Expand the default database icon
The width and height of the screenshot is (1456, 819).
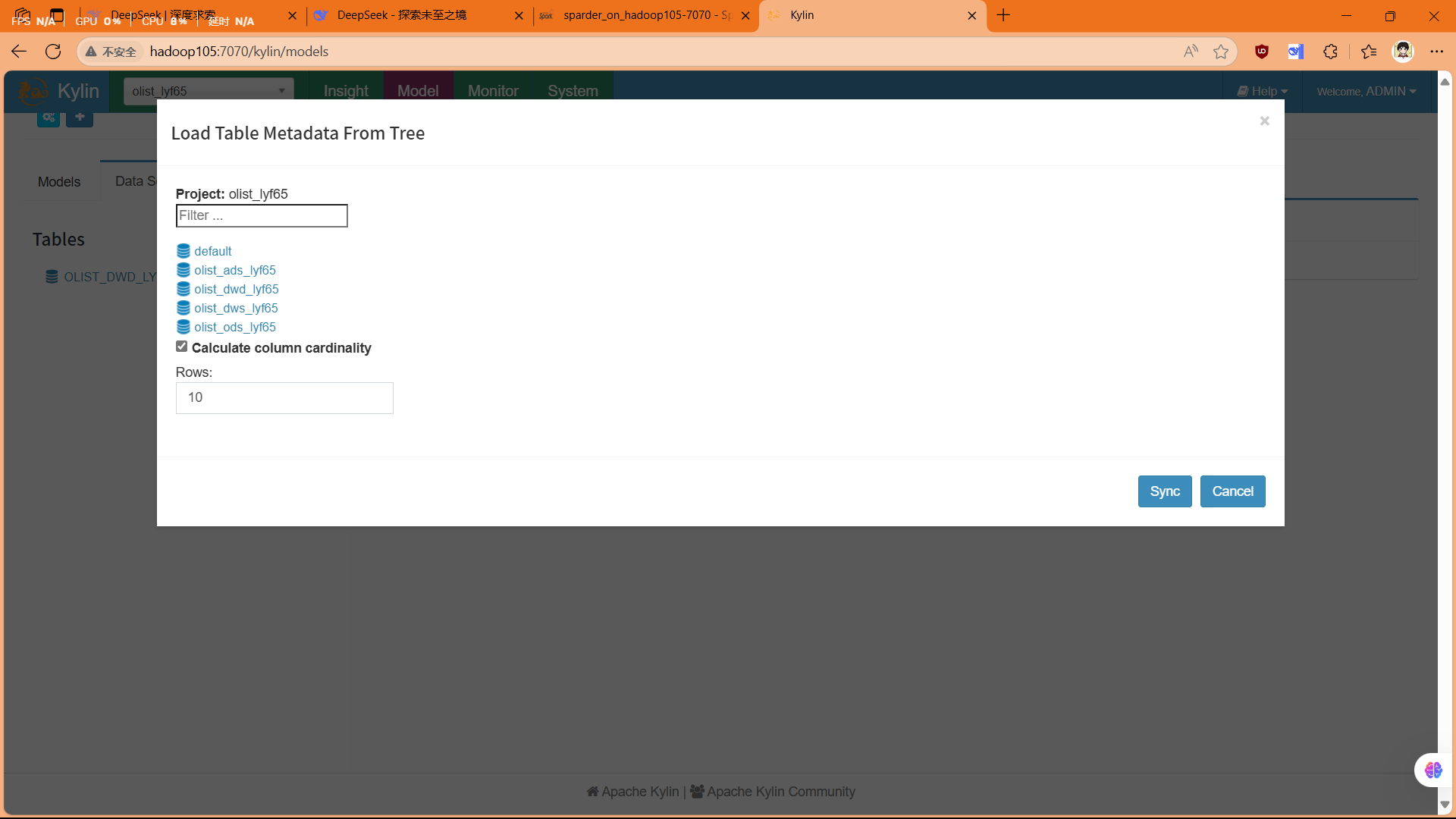[183, 251]
